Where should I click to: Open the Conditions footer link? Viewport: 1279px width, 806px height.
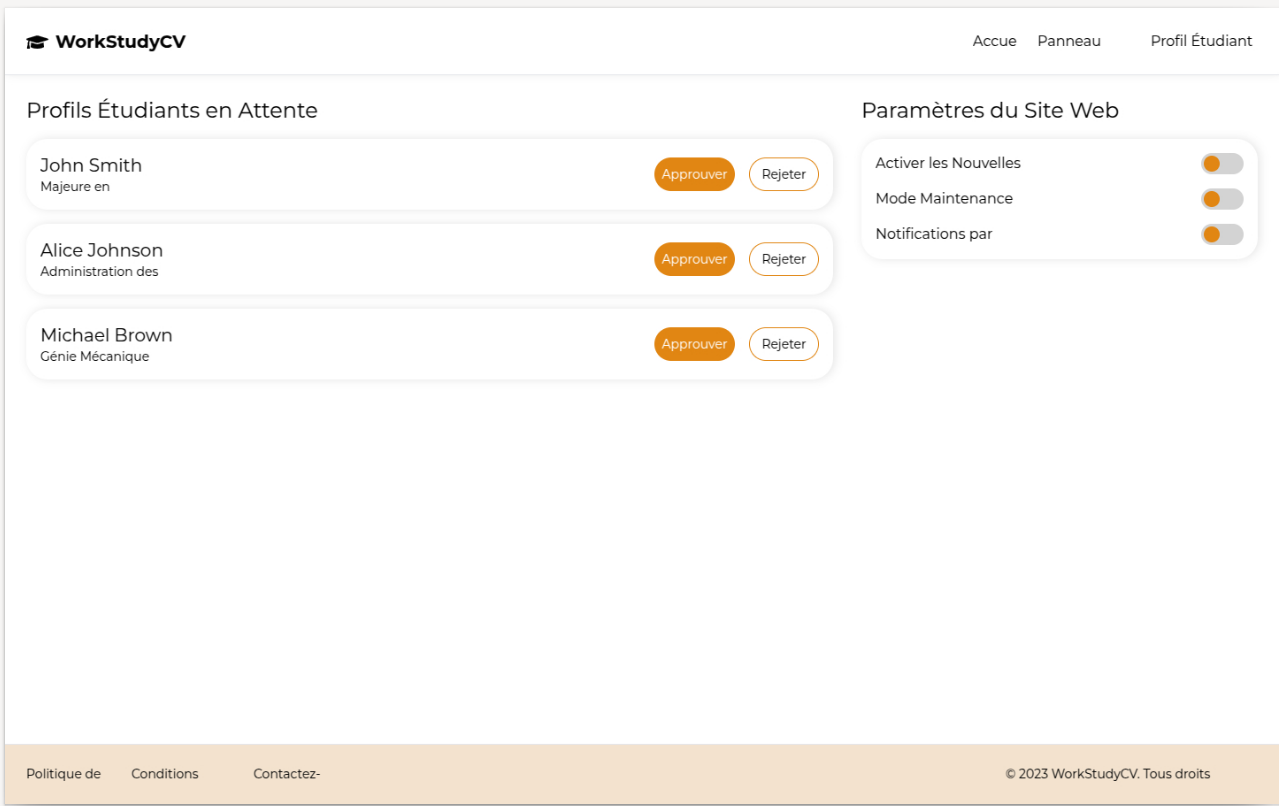165,774
